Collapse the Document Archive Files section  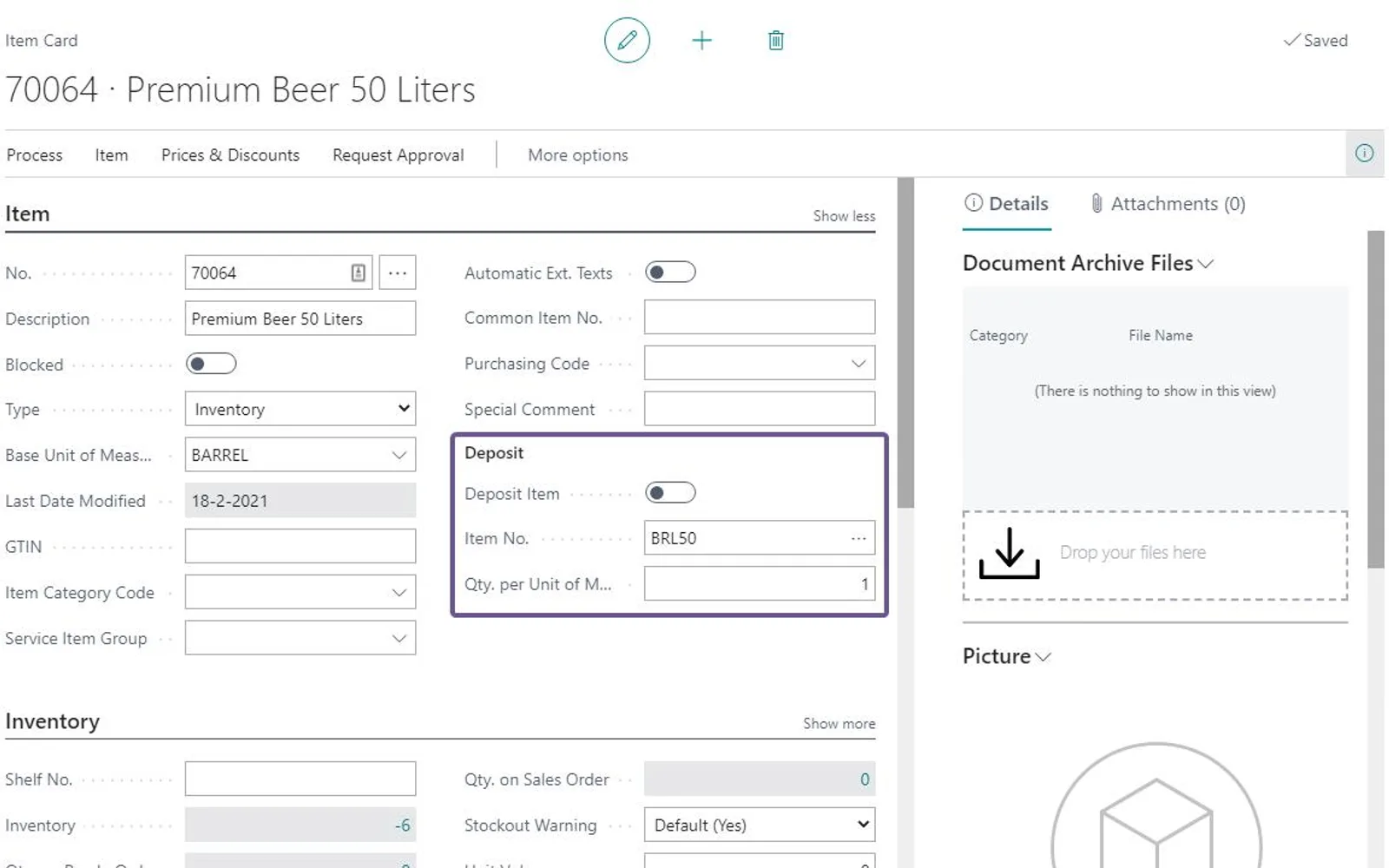coord(1205,264)
